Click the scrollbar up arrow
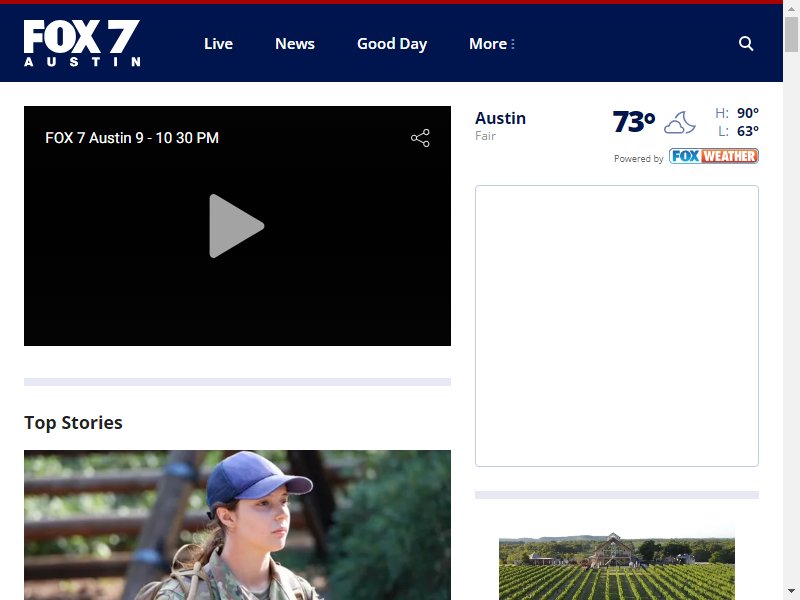 tap(791, 9)
